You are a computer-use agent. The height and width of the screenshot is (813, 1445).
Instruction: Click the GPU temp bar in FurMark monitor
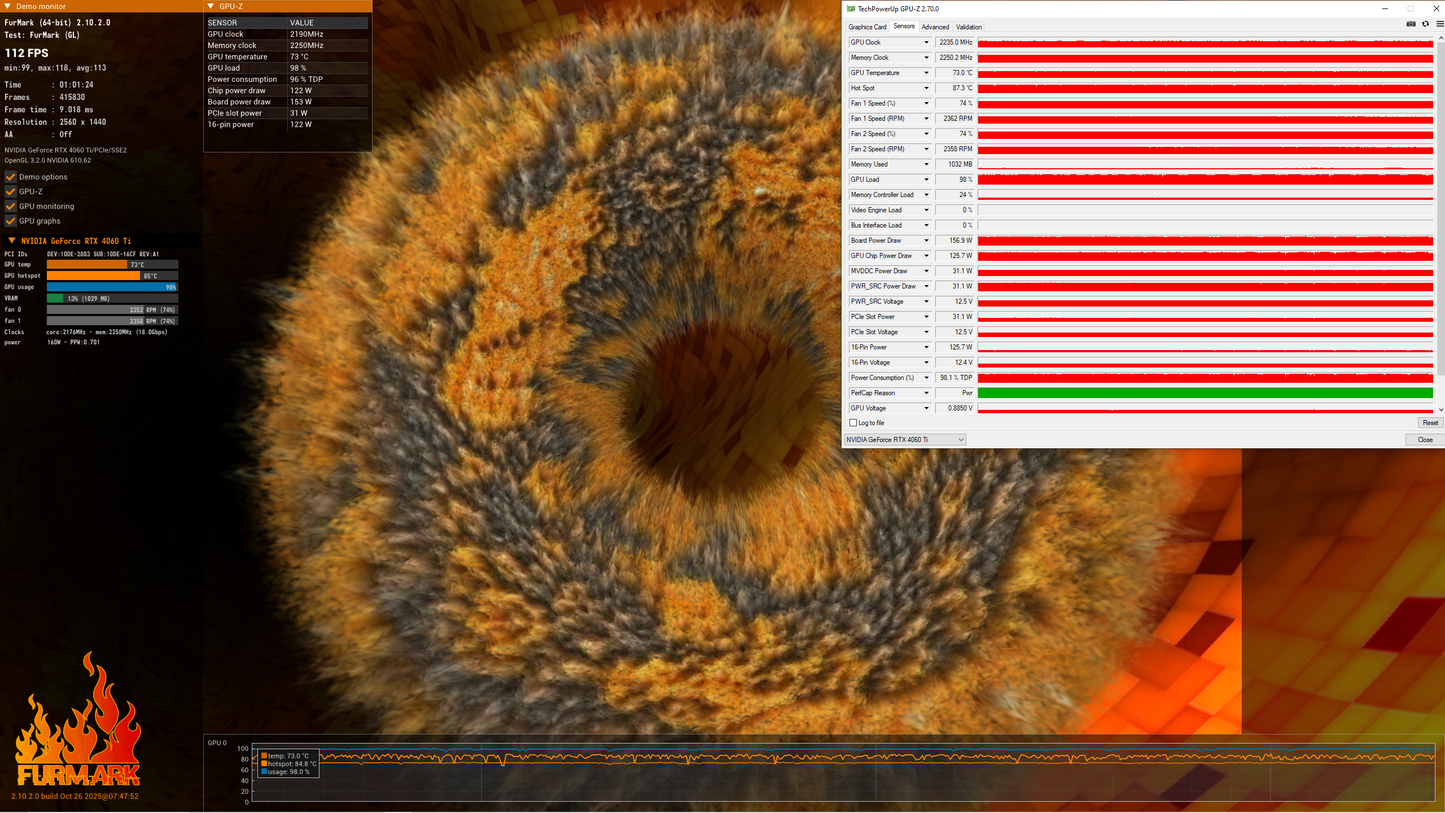112,265
